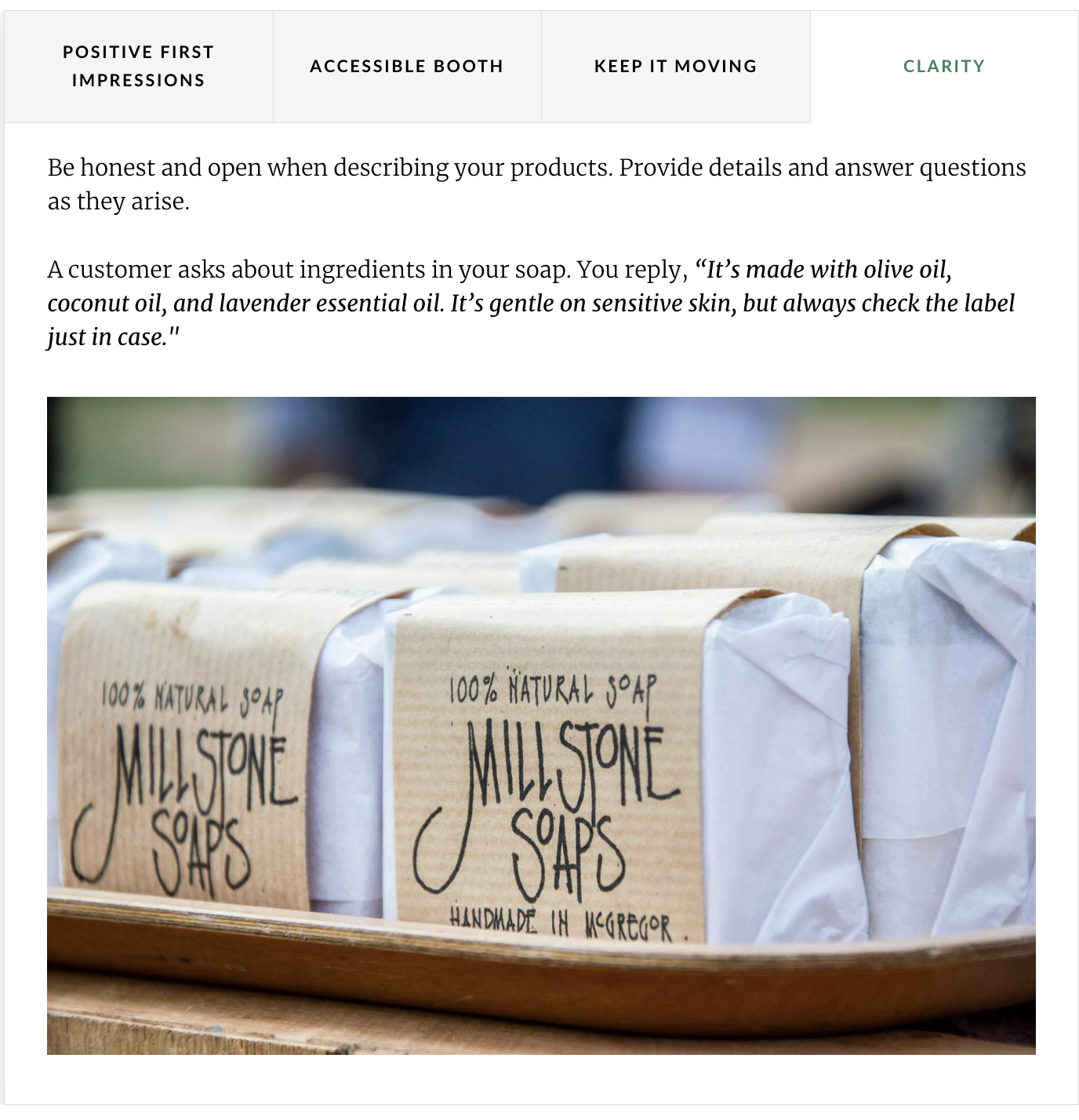Click the Millstone Soaps photo

click(x=541, y=725)
